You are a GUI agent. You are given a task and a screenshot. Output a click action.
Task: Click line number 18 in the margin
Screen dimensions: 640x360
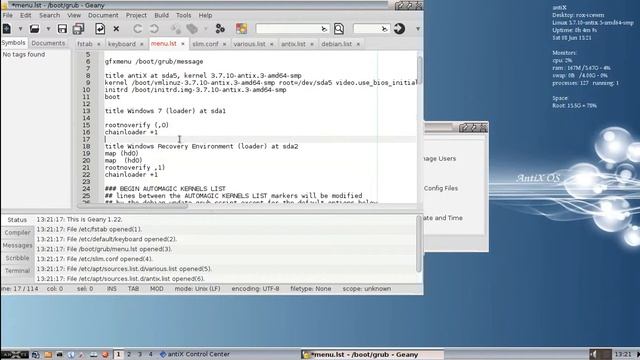[86, 147]
